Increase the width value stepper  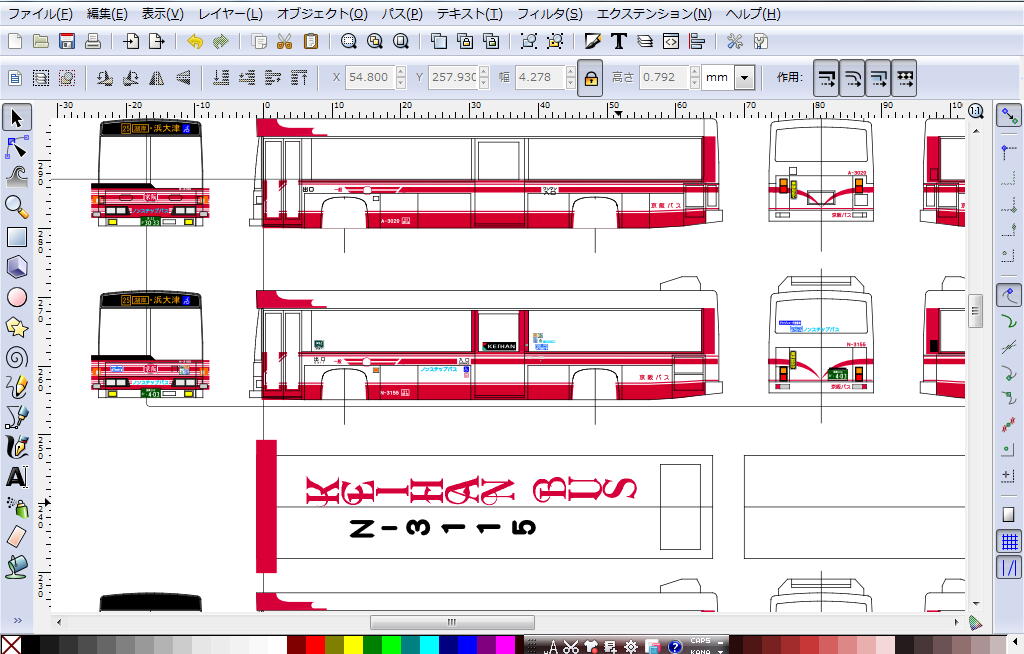(x=570, y=71)
